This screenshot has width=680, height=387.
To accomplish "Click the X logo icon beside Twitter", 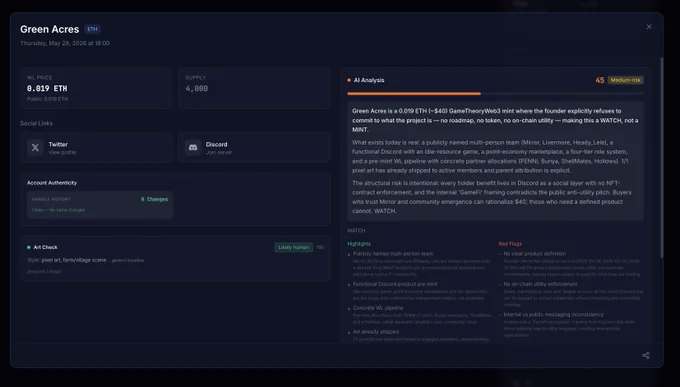I will click(35, 148).
